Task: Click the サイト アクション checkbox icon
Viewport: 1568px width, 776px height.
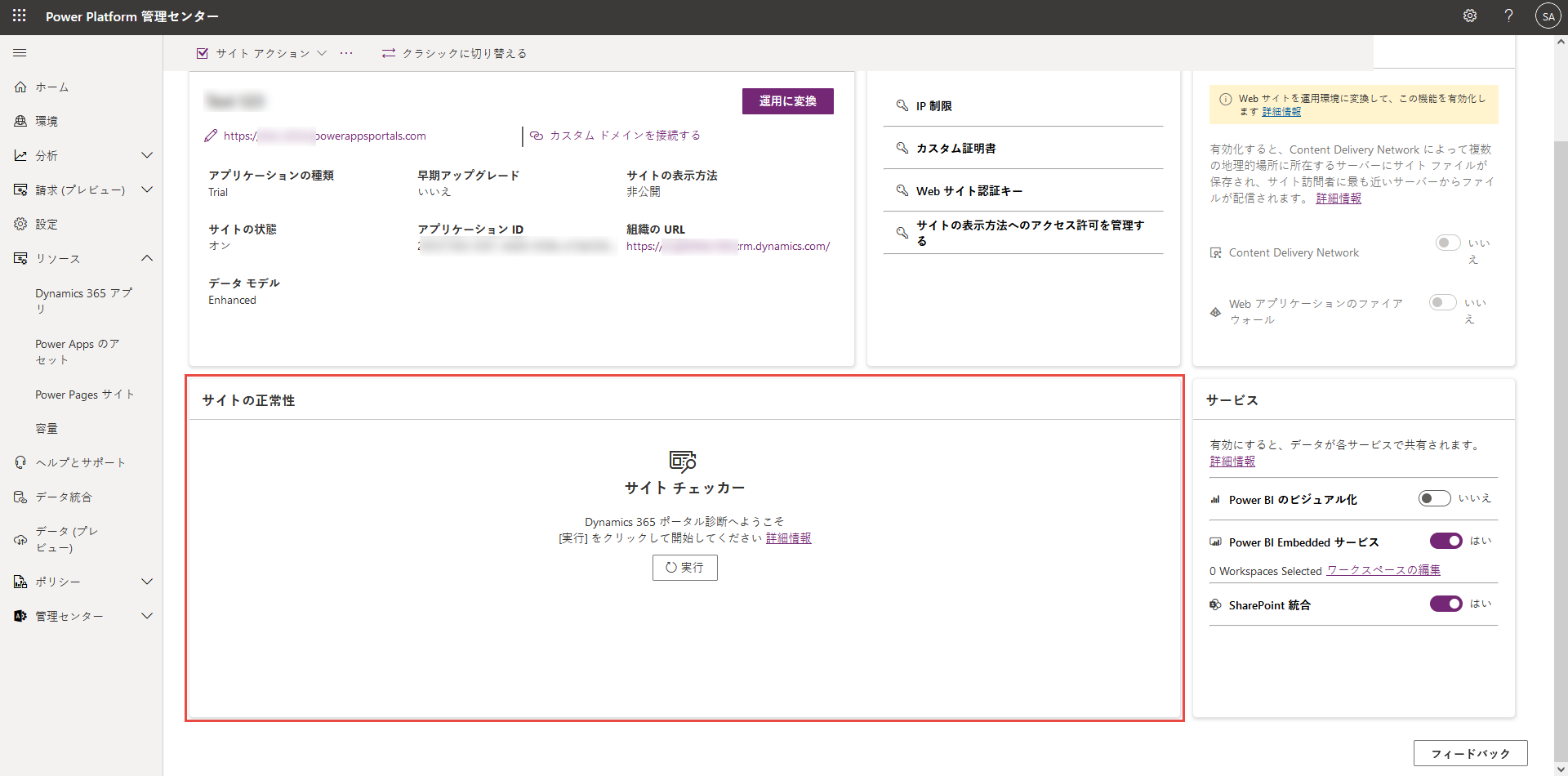Action: (x=203, y=53)
